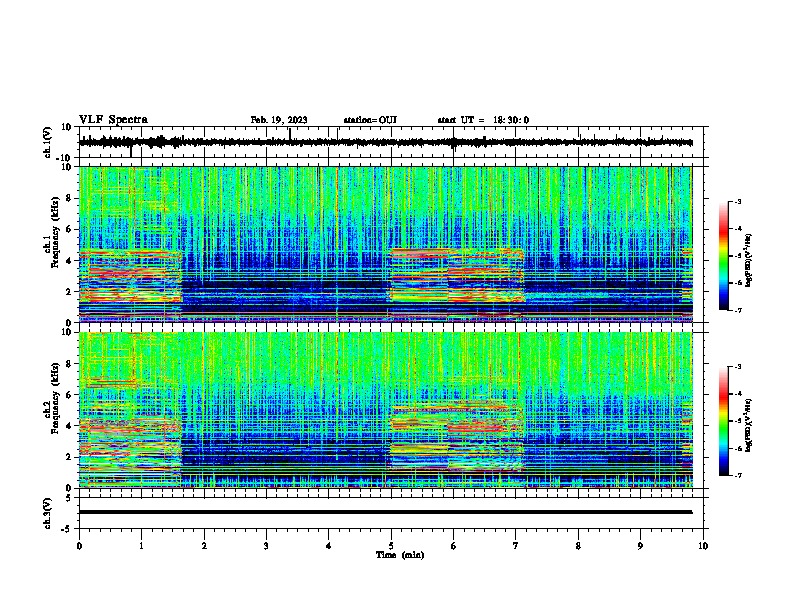This screenshot has height=612, width=792.
Task: Click the "3" tick on the time axis
Action: click(266, 546)
